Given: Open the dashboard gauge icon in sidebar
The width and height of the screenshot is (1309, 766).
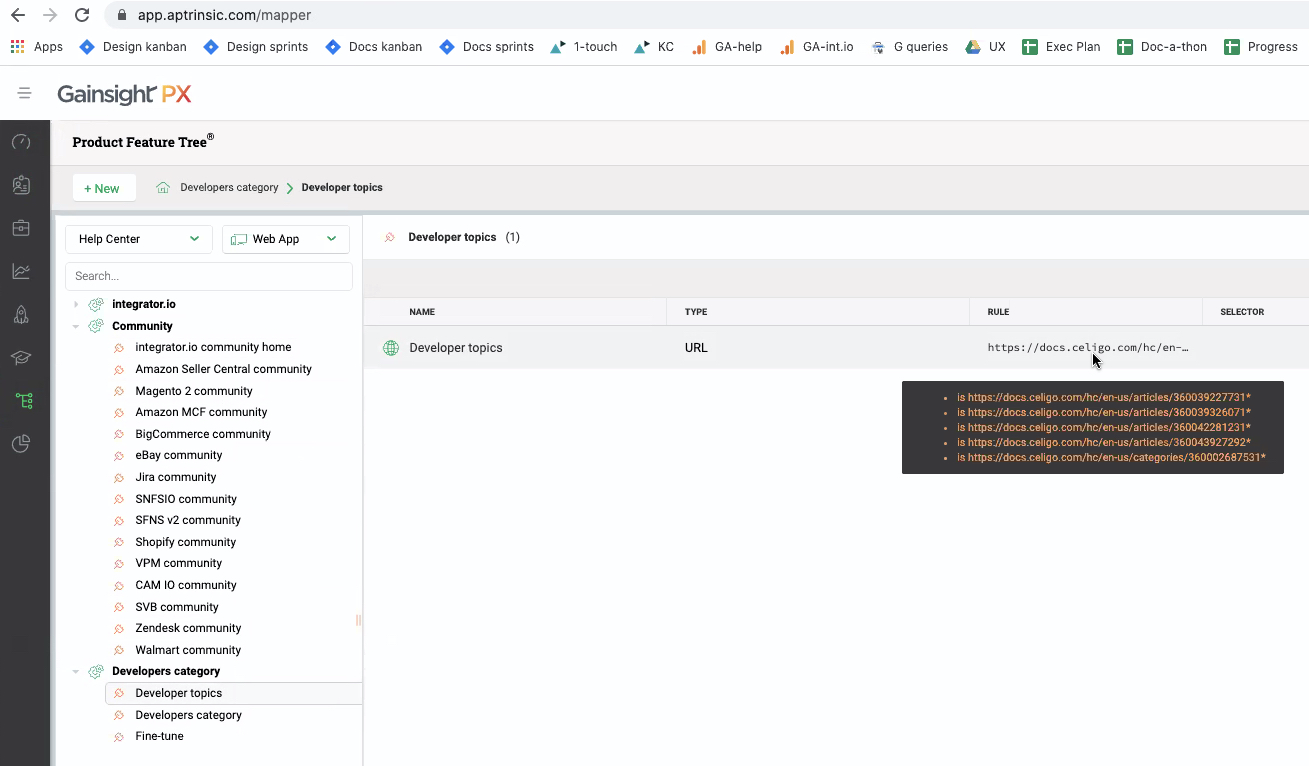Looking at the screenshot, I should [21, 142].
